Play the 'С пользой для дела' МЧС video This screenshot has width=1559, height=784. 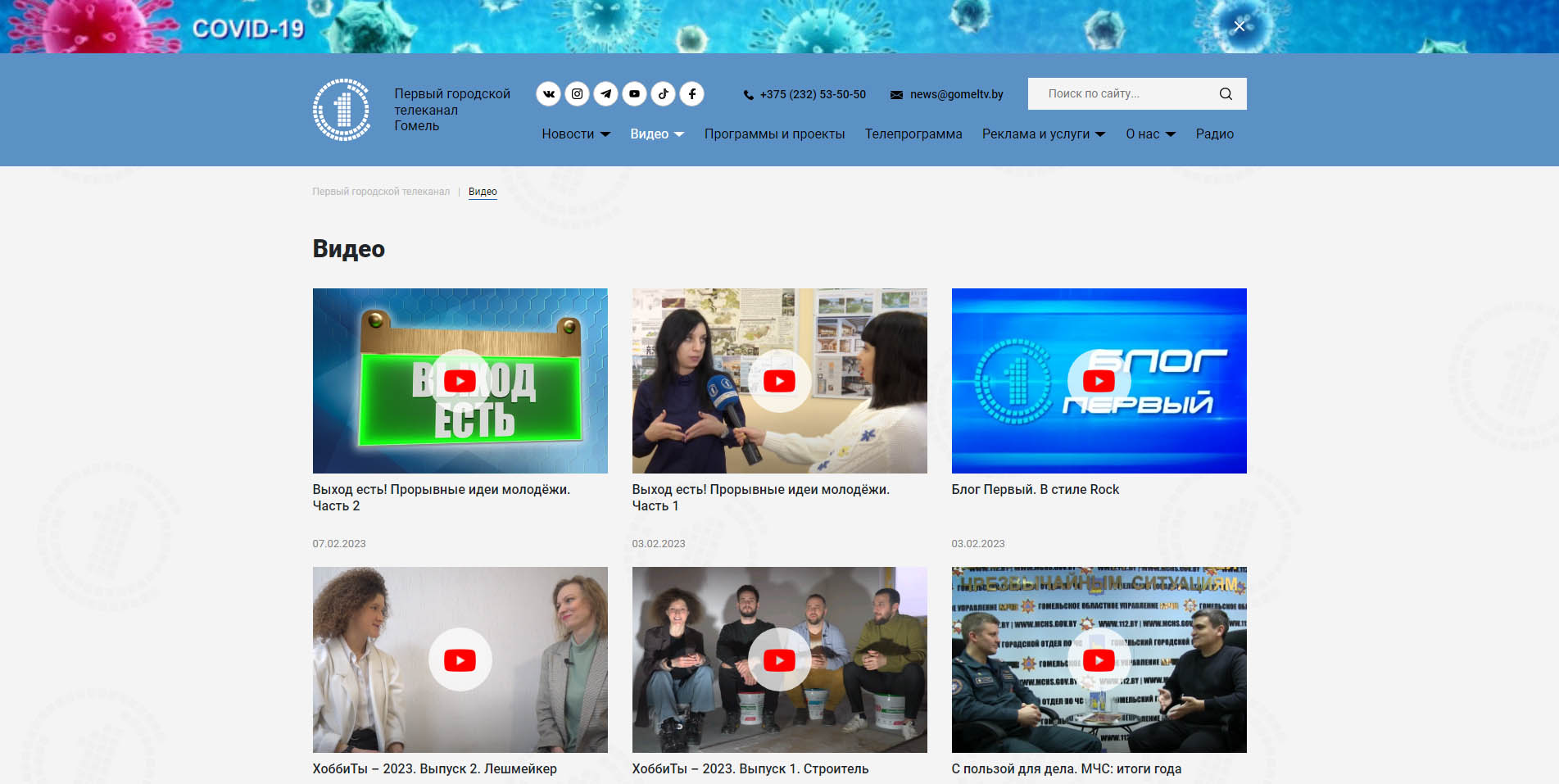click(x=1099, y=660)
